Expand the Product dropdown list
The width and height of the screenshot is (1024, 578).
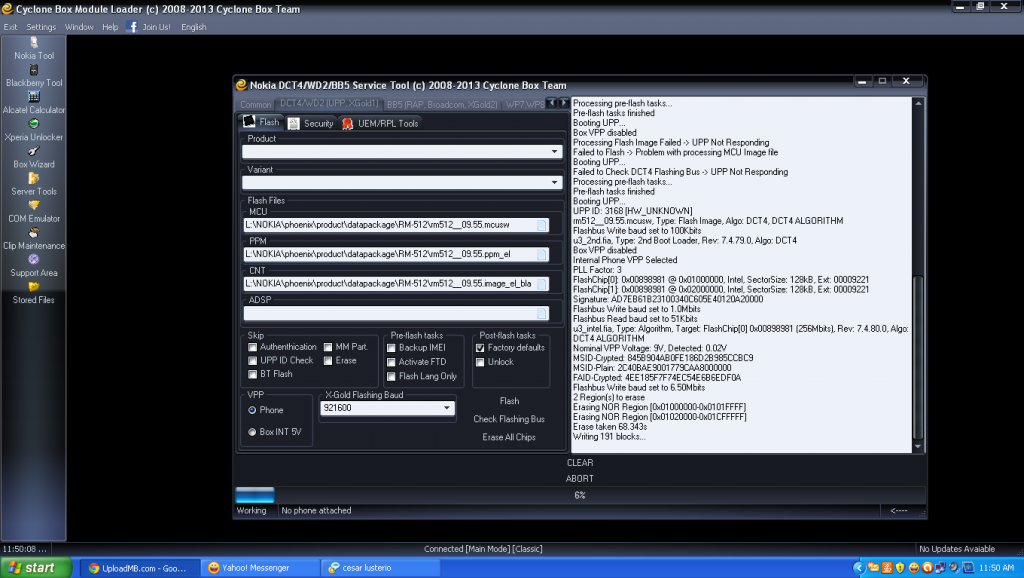pos(555,152)
